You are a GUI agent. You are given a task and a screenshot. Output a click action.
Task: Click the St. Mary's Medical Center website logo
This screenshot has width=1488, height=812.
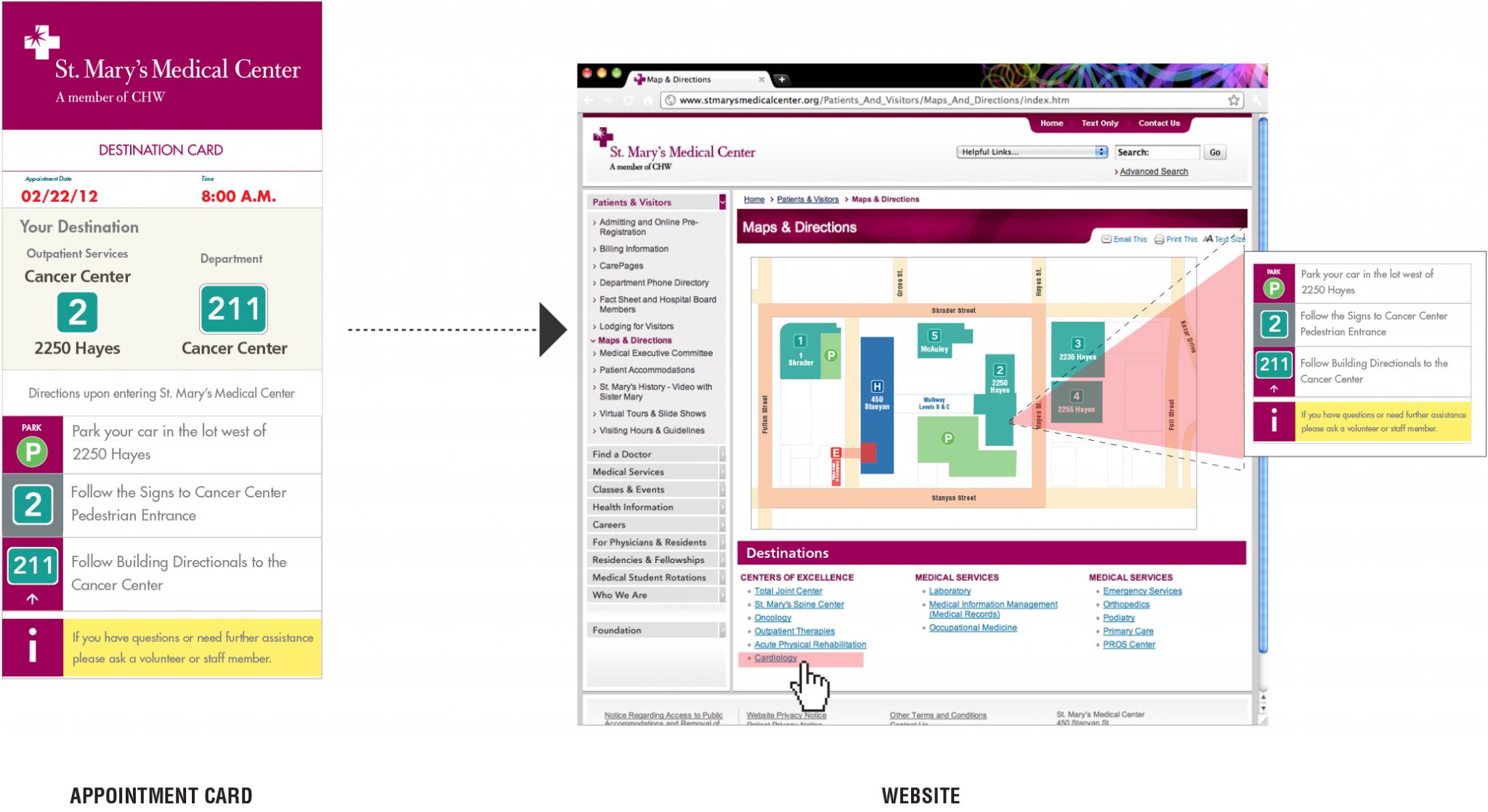[x=674, y=150]
